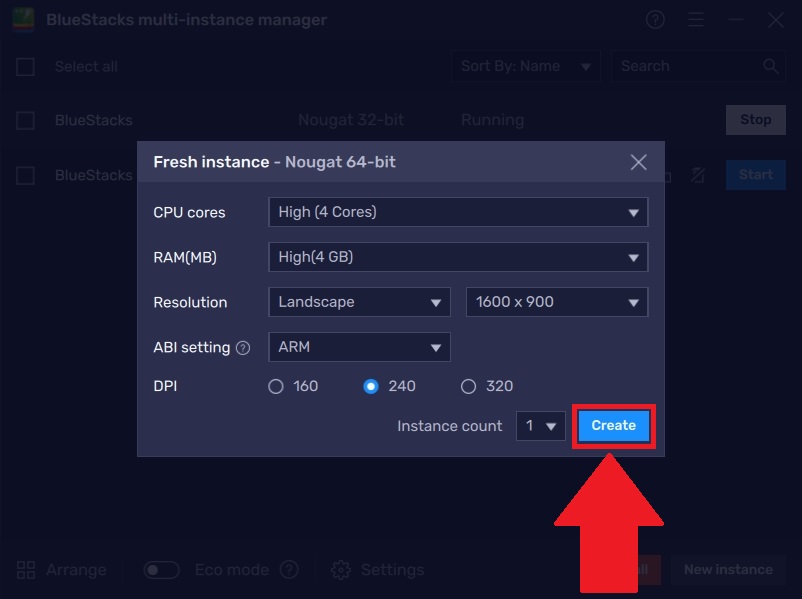Click the Nougat 32-bit label
The image size is (802, 599).
click(x=351, y=120)
